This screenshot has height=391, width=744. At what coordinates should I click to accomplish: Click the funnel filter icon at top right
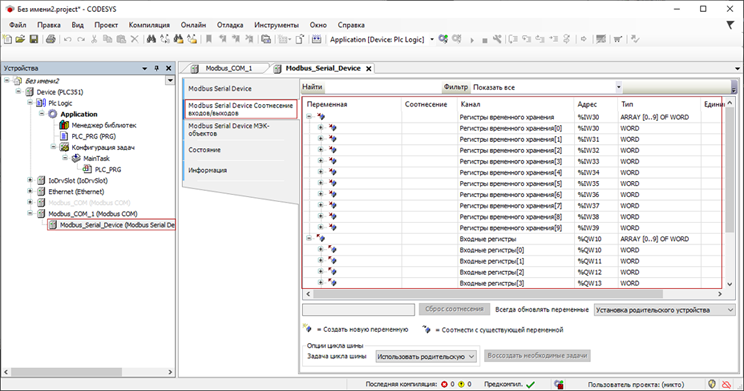[730, 25]
